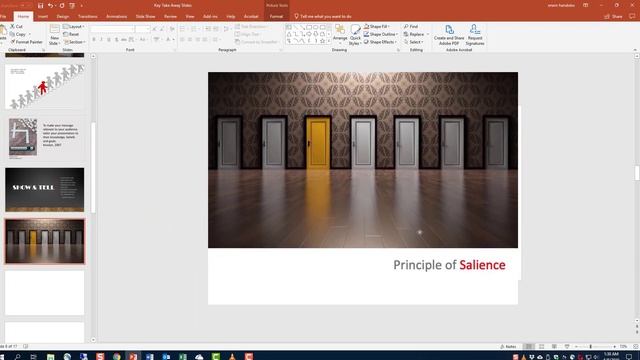The height and width of the screenshot is (360, 640).
Task: Select the Show & Tell slide thumbnail
Action: [44, 189]
